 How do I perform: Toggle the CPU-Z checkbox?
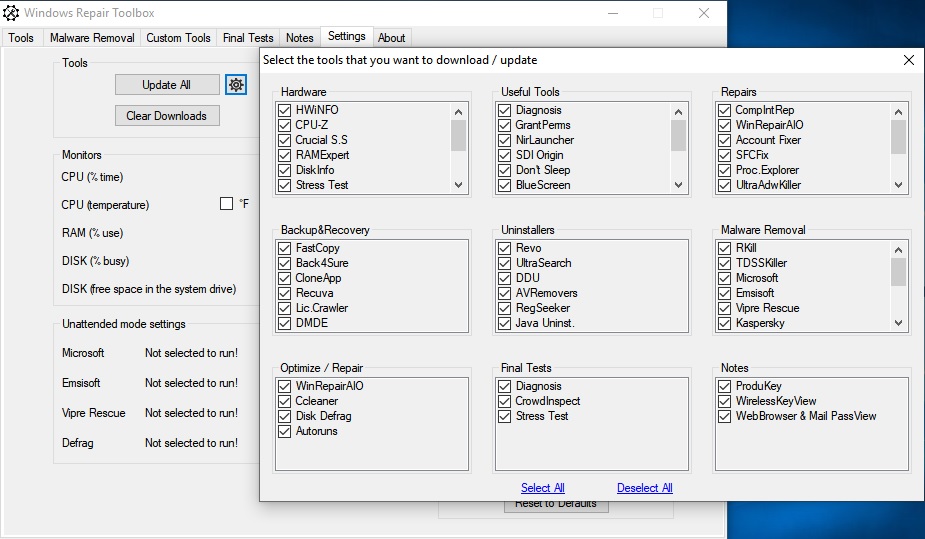pyautogui.click(x=285, y=125)
